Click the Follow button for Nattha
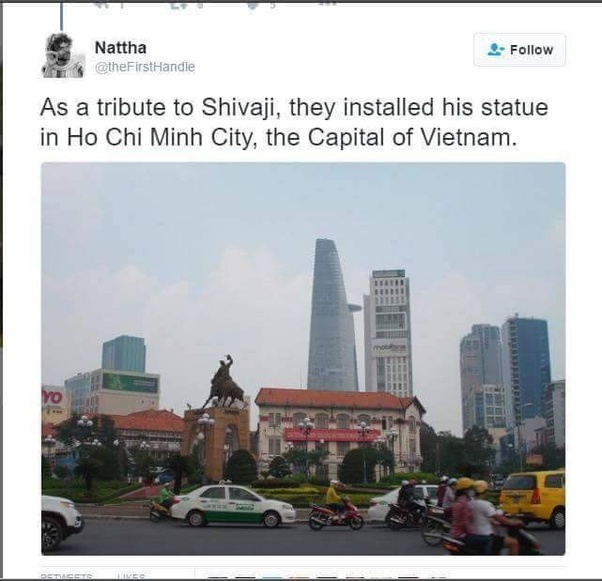Screen dimensions: 602x581 point(519,50)
